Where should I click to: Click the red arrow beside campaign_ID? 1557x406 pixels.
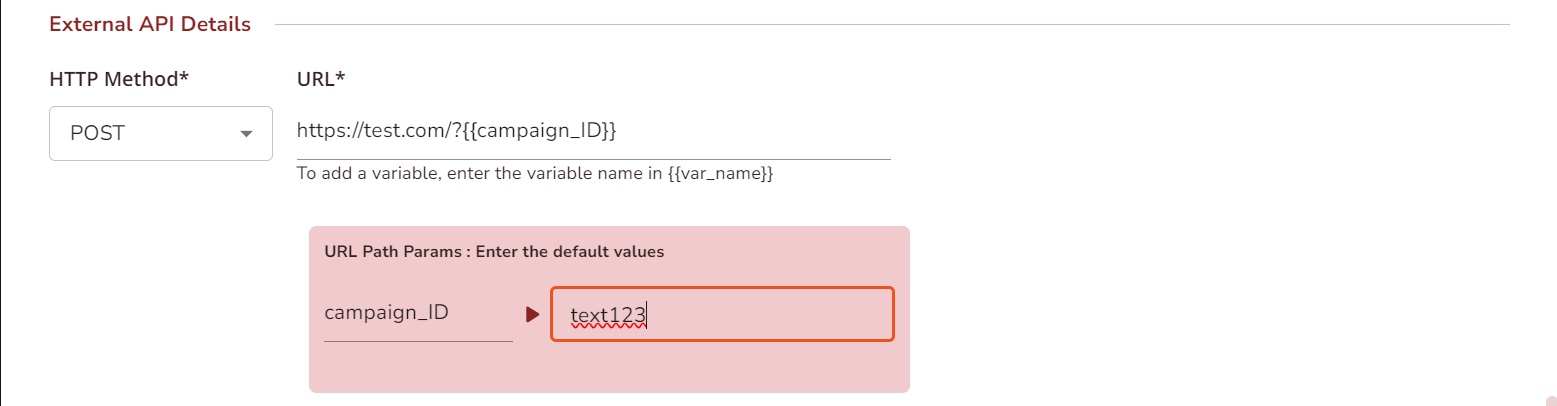532,315
